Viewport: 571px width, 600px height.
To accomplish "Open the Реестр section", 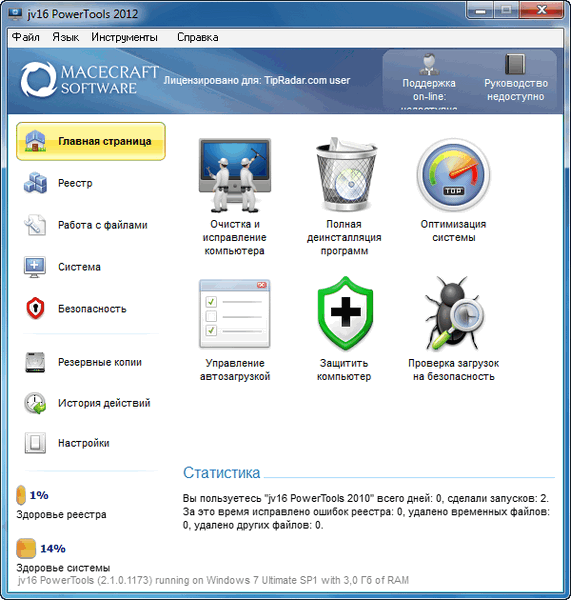I will pyautogui.click(x=75, y=183).
